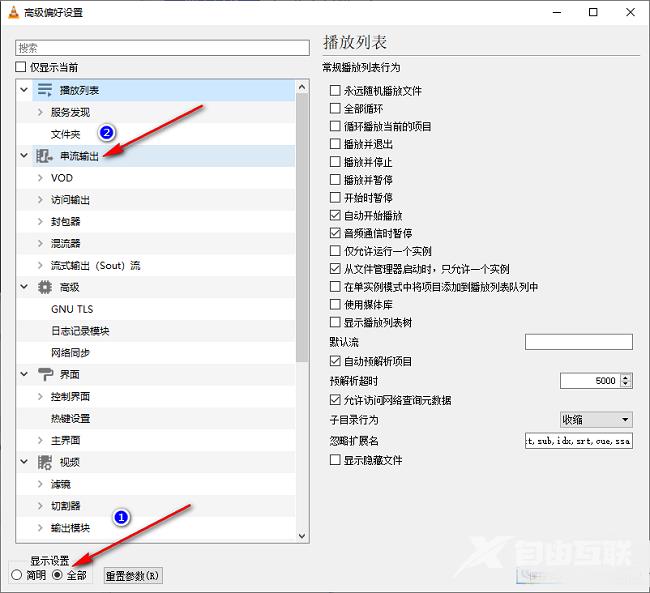Enable 在单实例模式中将项目添加到播放列表队列中
650x593 pixels.
tap(335, 287)
